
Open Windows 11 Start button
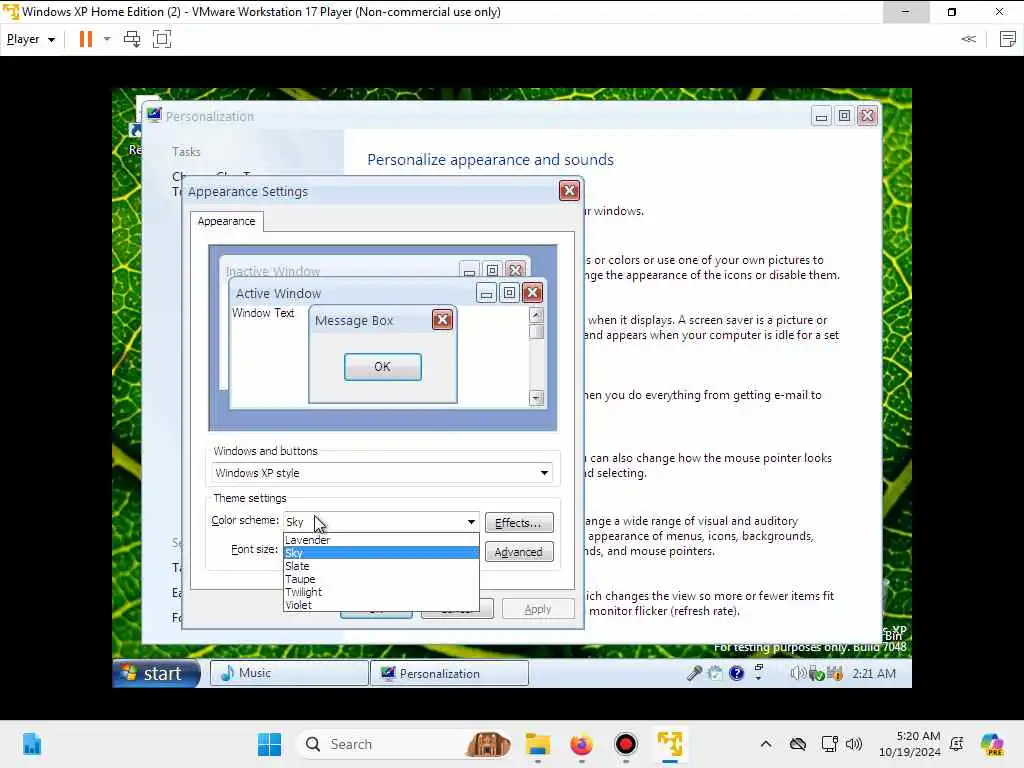(269, 744)
